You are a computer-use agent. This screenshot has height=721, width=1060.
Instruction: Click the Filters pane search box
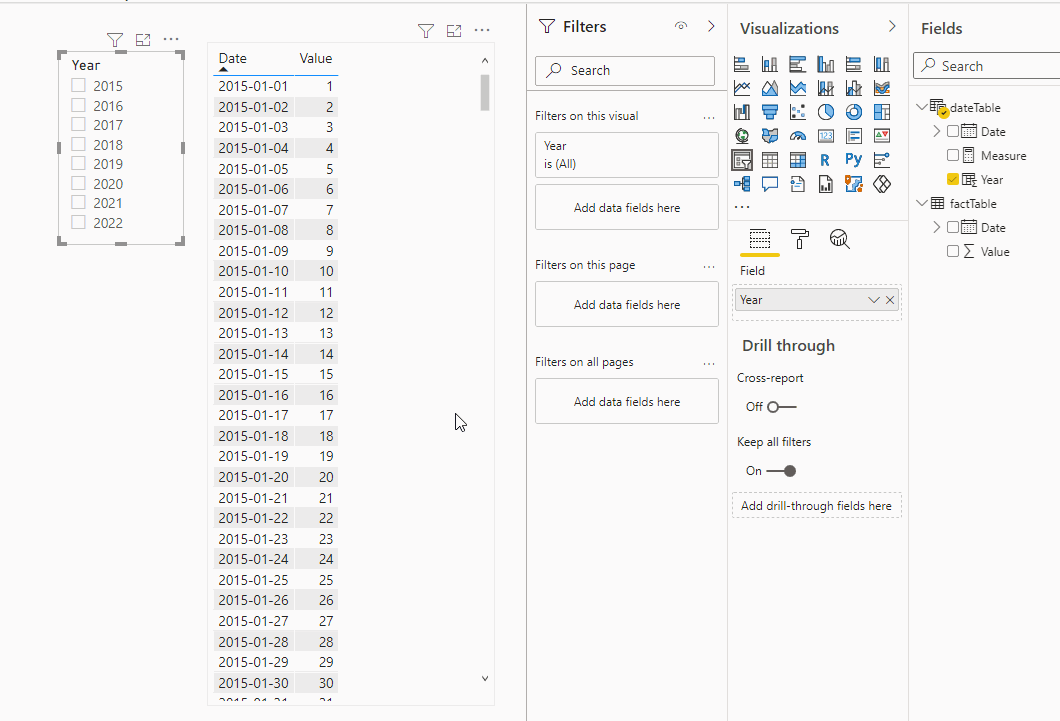625,70
